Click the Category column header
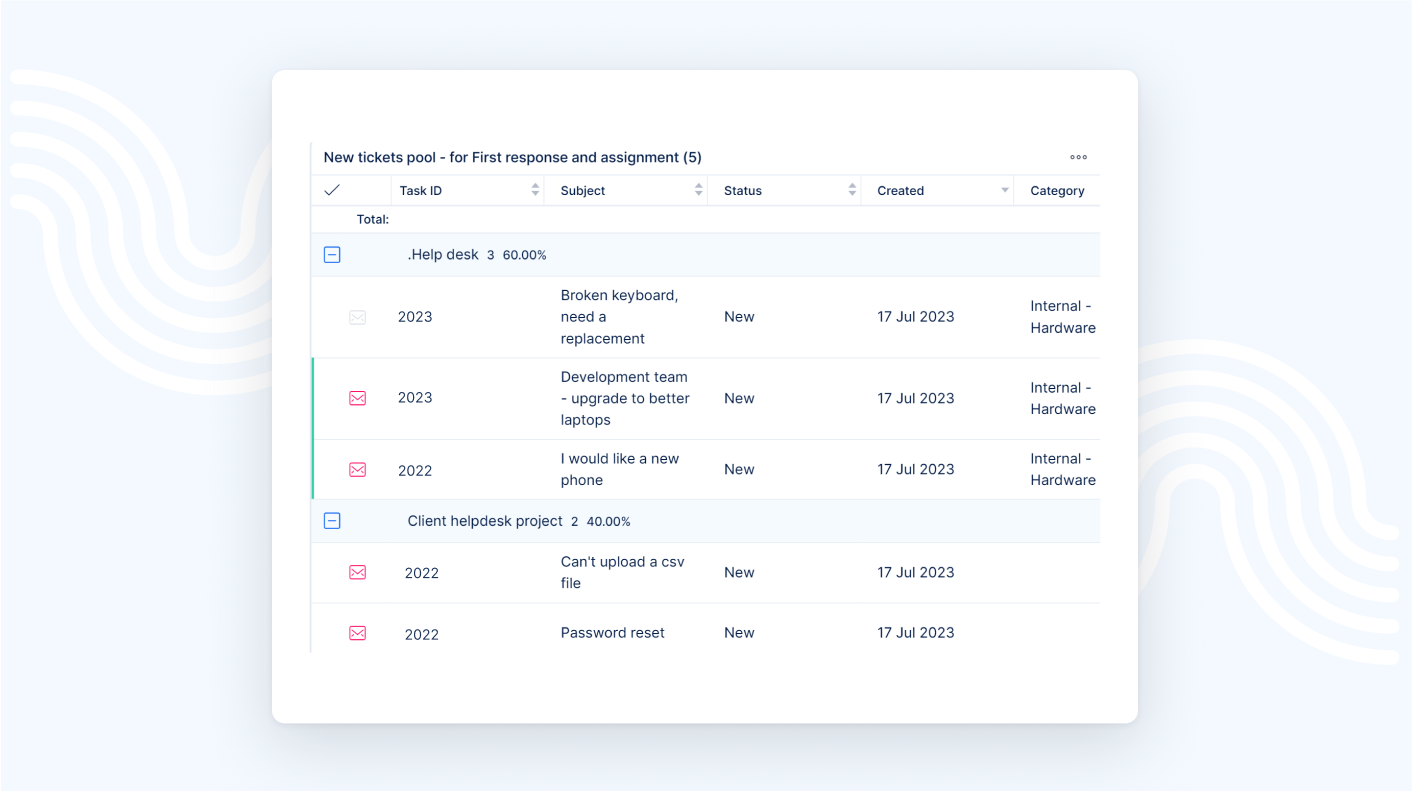 pyautogui.click(x=1057, y=191)
